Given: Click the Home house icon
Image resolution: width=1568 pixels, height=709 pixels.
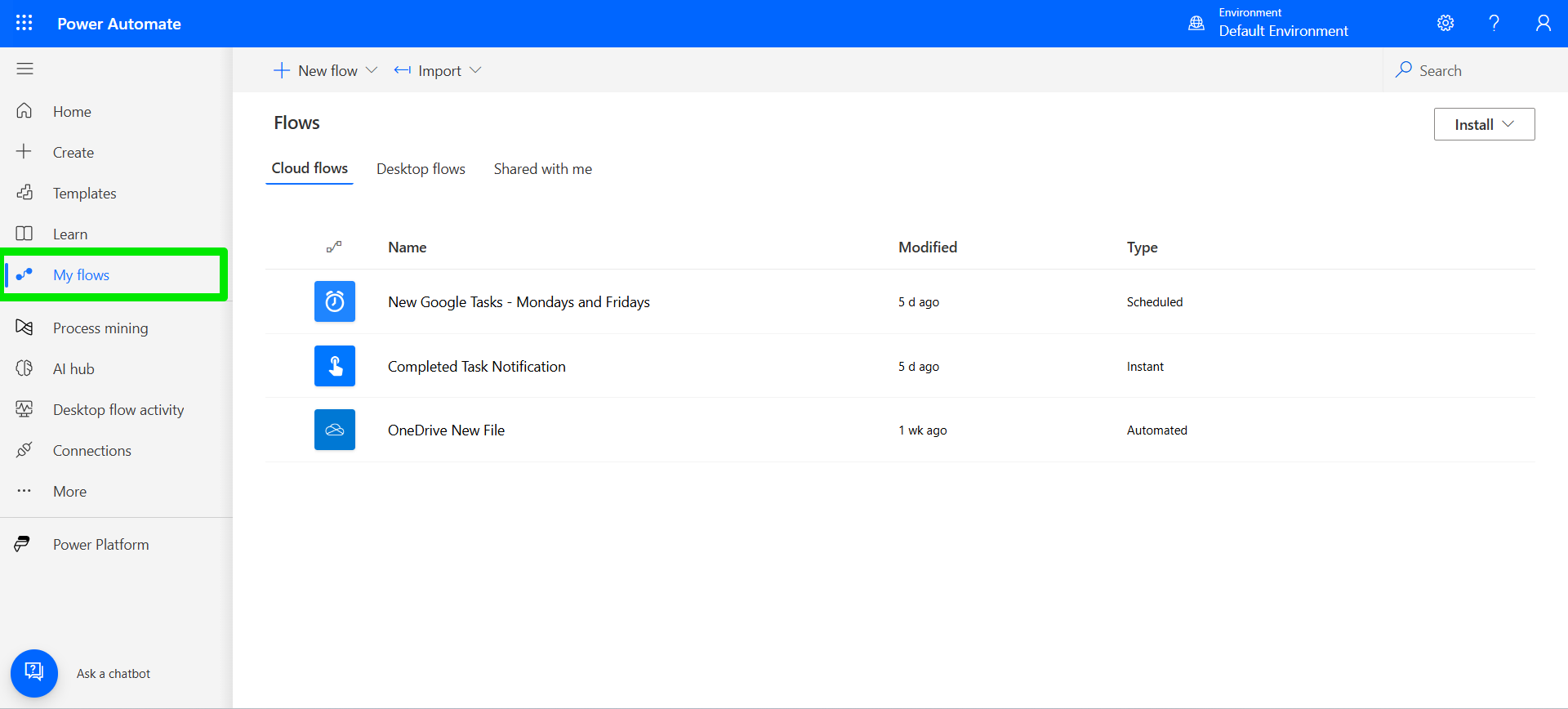Looking at the screenshot, I should [x=24, y=110].
